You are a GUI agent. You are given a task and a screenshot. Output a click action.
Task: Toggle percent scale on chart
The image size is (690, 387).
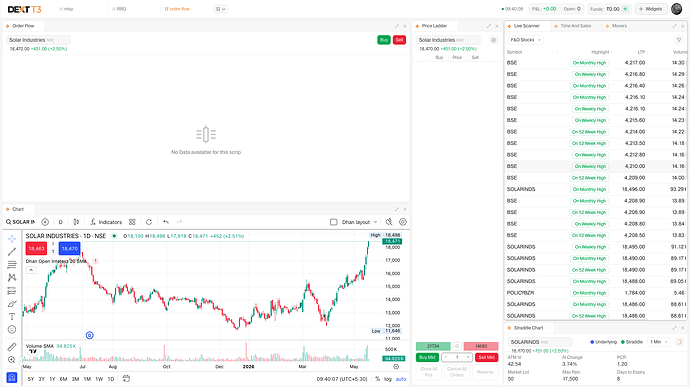pyautogui.click(x=378, y=379)
